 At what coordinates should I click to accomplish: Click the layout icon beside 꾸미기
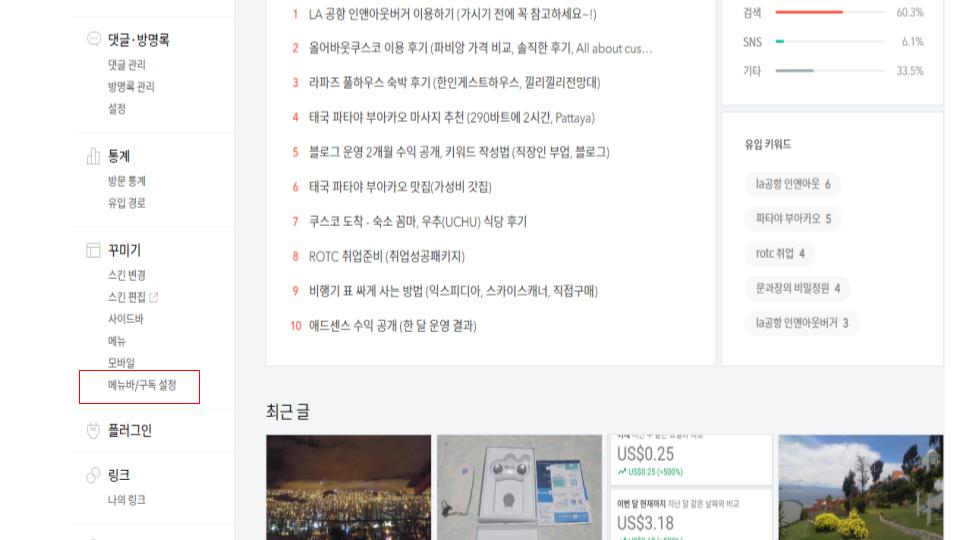click(93, 250)
